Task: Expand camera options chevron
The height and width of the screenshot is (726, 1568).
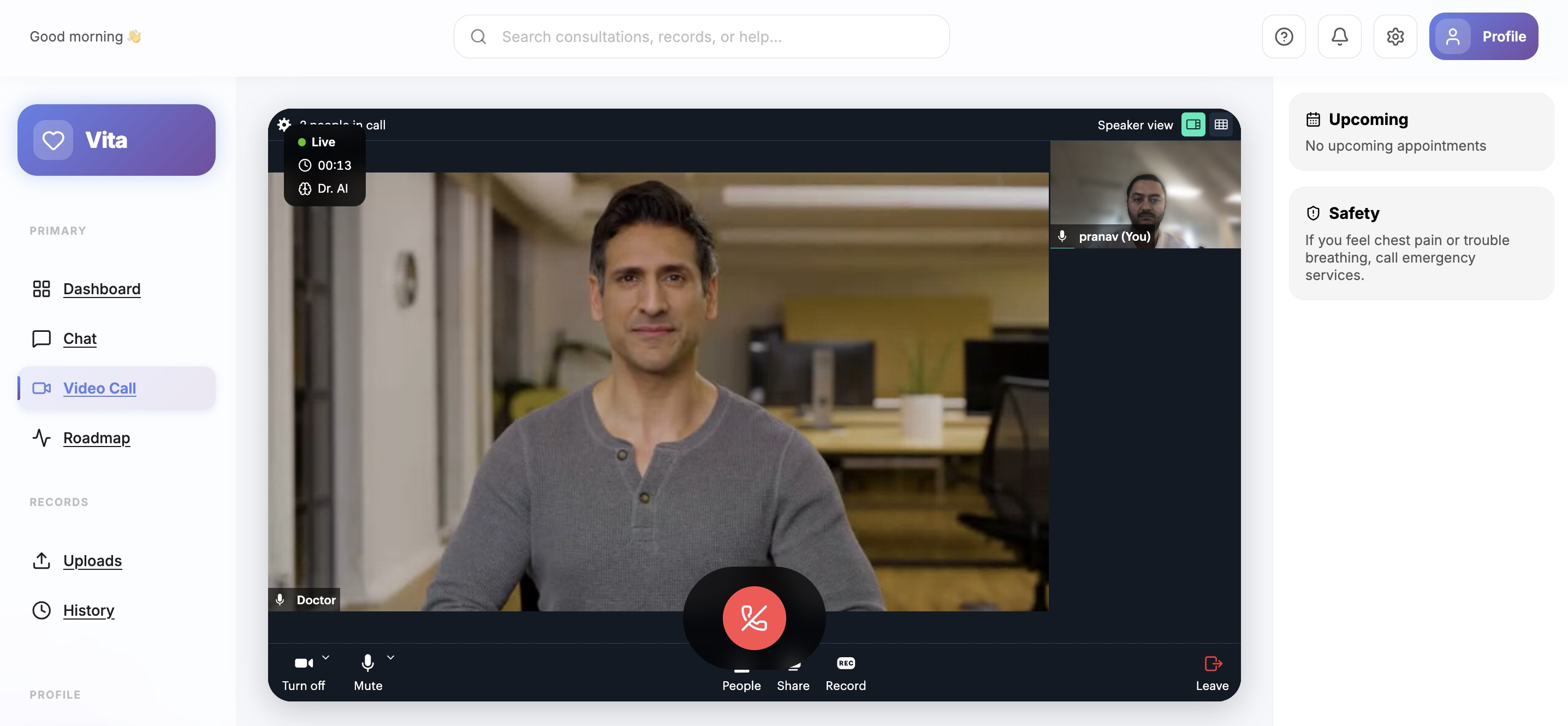Action: coord(325,657)
